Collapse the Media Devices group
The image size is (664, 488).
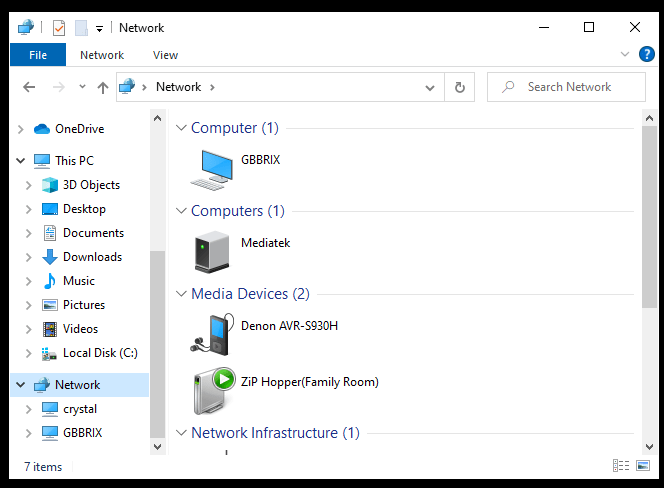pyautogui.click(x=181, y=294)
